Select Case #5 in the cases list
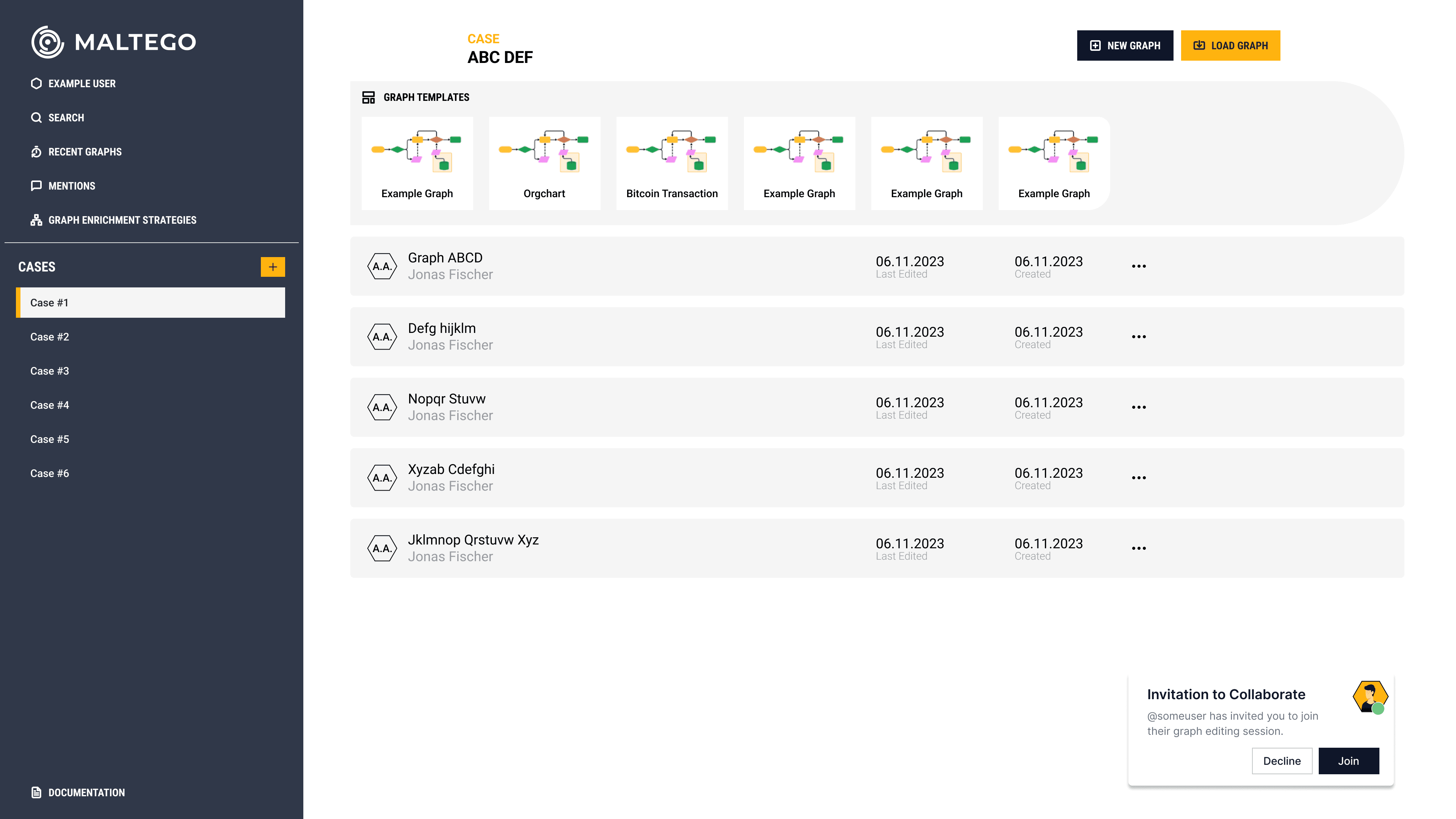 pos(50,439)
